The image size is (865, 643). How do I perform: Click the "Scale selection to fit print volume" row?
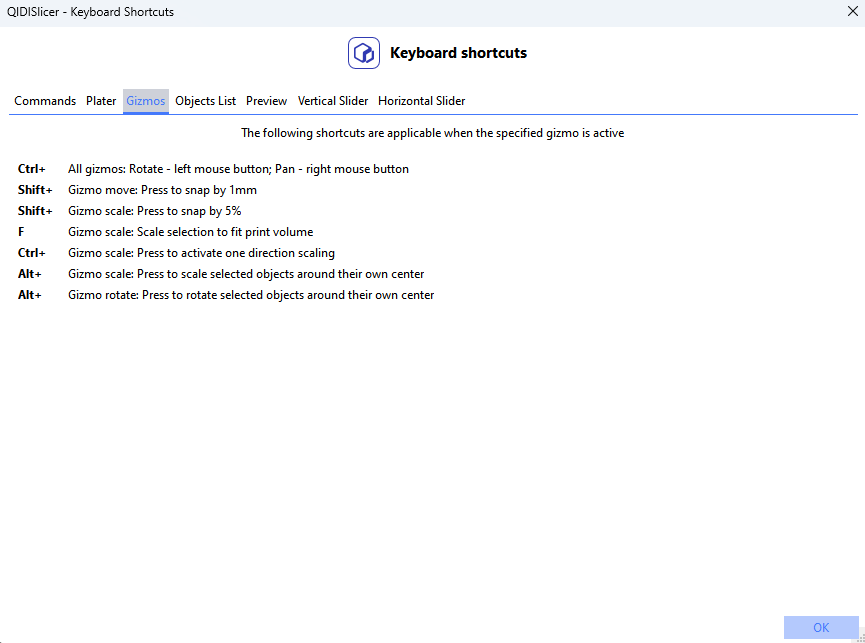point(190,232)
